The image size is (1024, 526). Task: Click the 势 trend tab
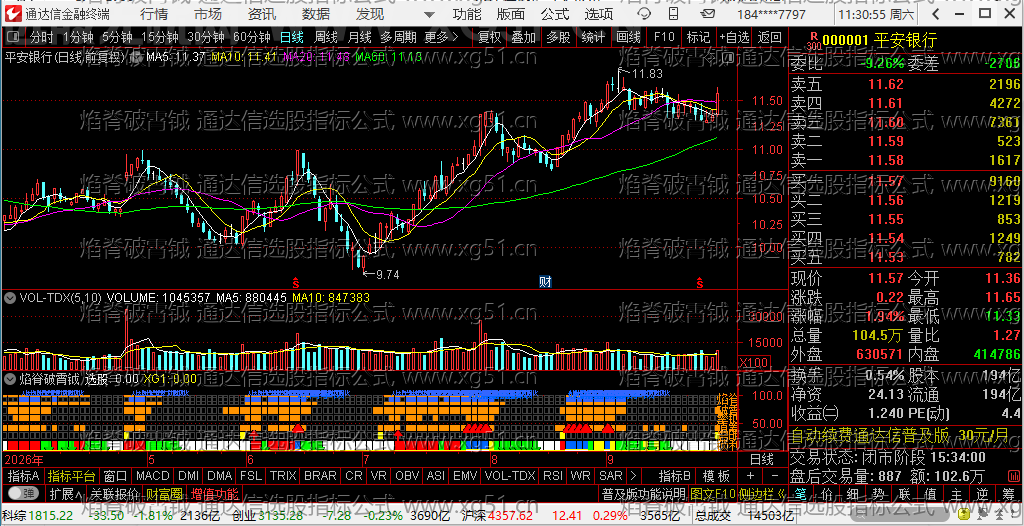click(878, 493)
